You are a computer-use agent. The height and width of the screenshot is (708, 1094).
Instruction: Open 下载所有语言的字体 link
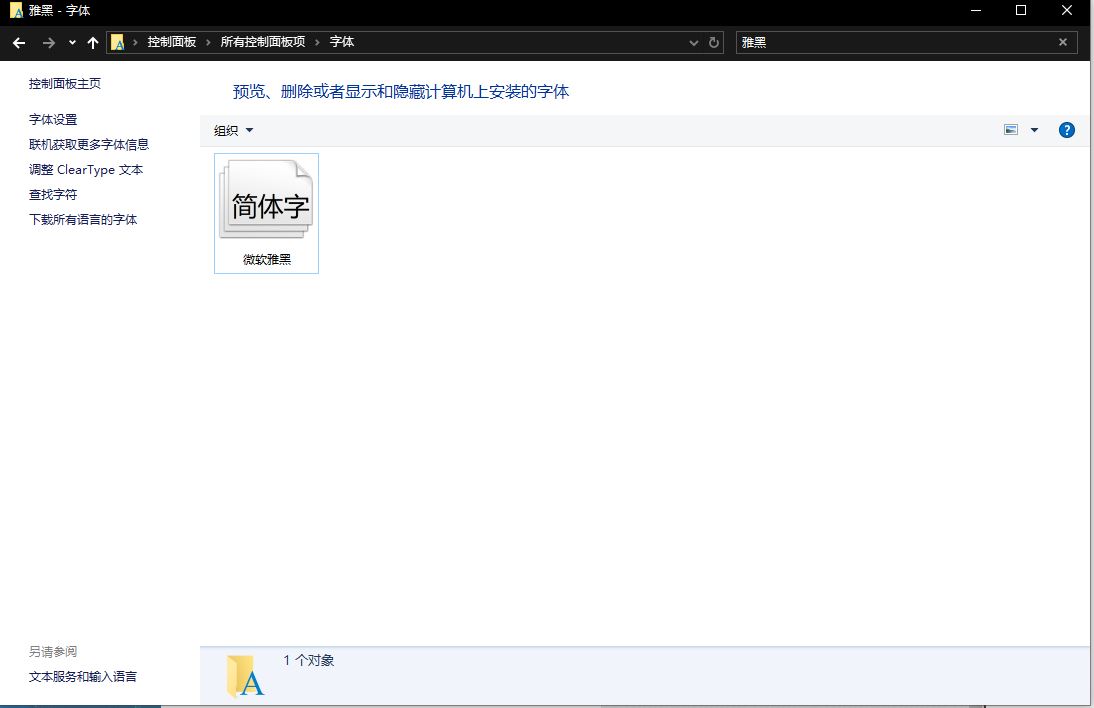point(83,220)
